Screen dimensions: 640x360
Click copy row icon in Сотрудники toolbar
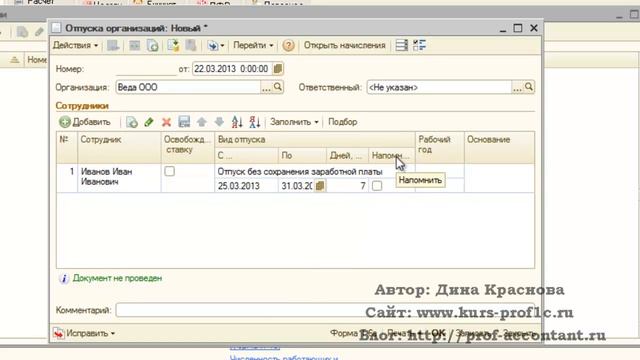pos(131,122)
